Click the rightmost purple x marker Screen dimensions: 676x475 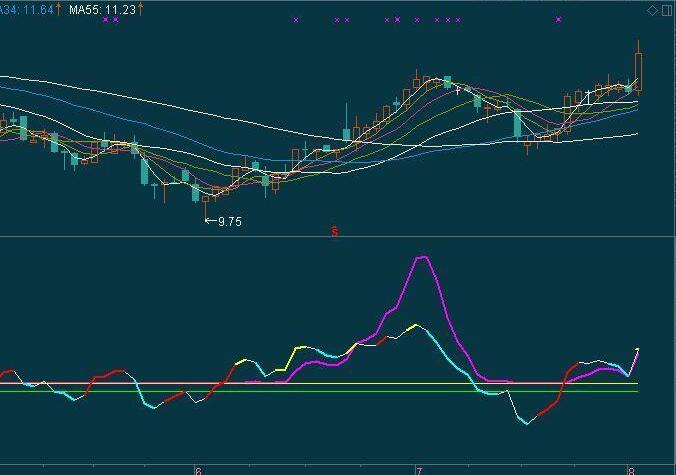559,19
